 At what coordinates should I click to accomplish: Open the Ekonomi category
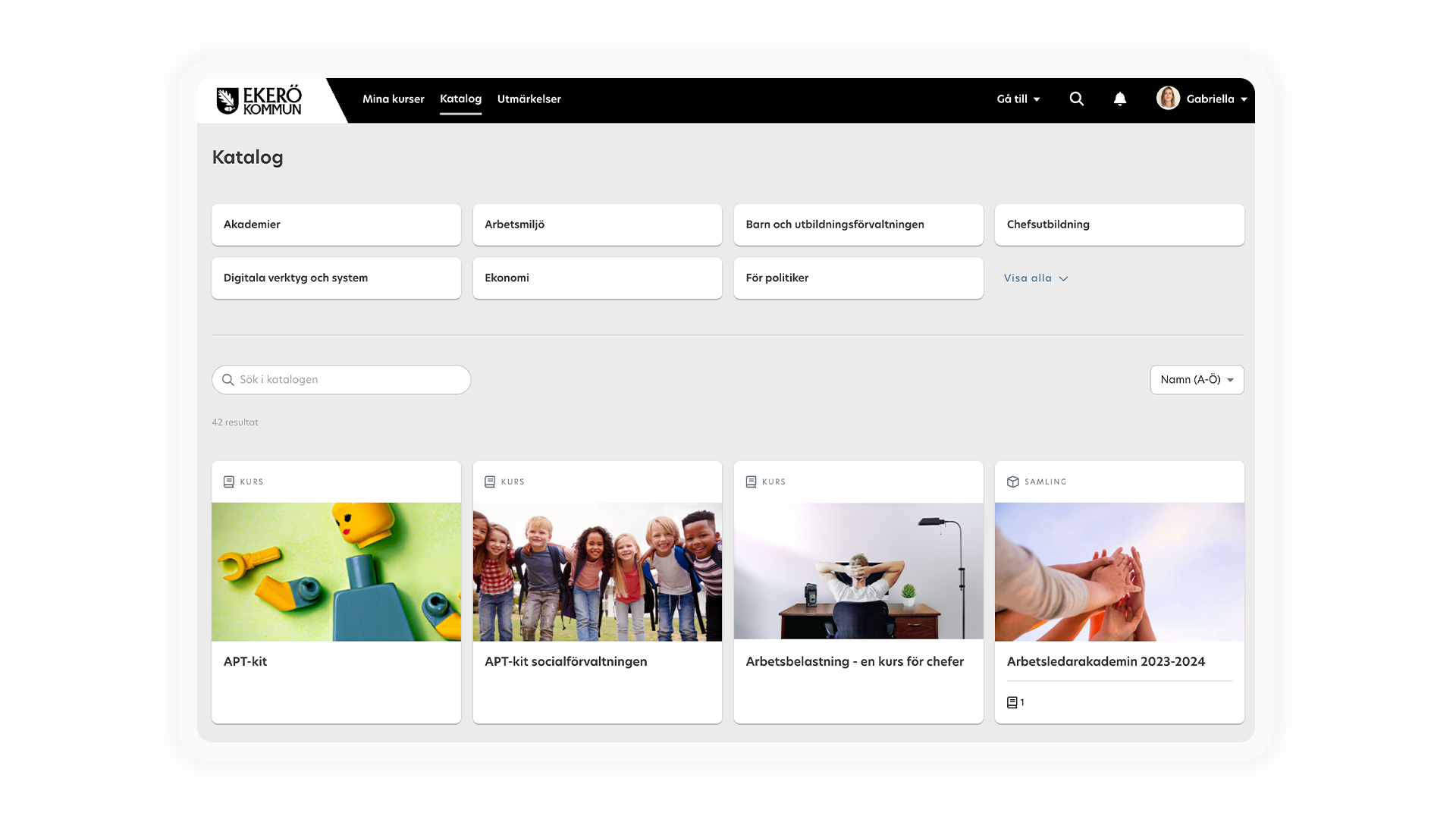pyautogui.click(x=597, y=278)
